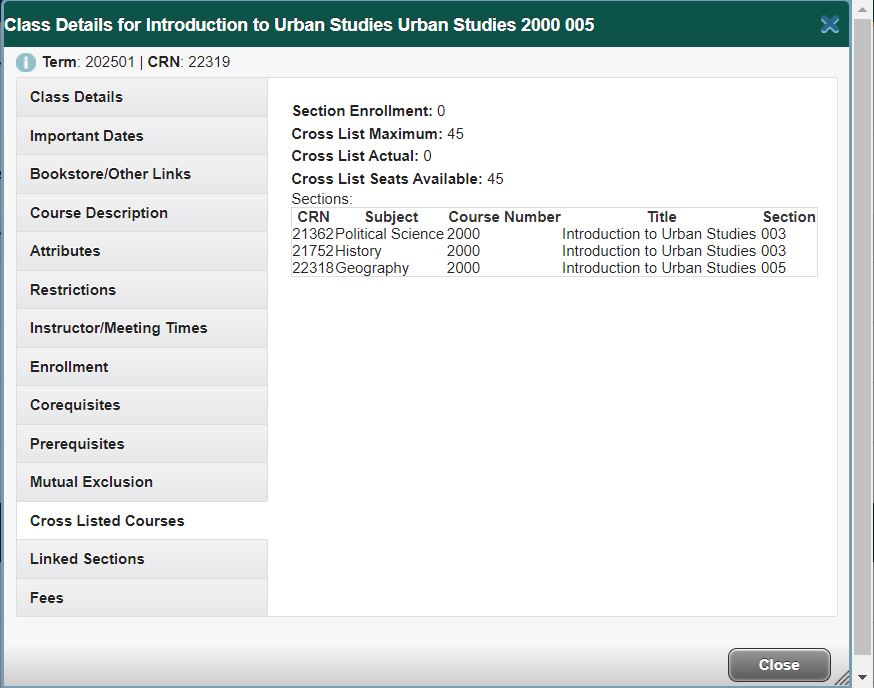The width and height of the screenshot is (874, 688).
Task: Go to the Linked Sections tab
Action: [142, 559]
